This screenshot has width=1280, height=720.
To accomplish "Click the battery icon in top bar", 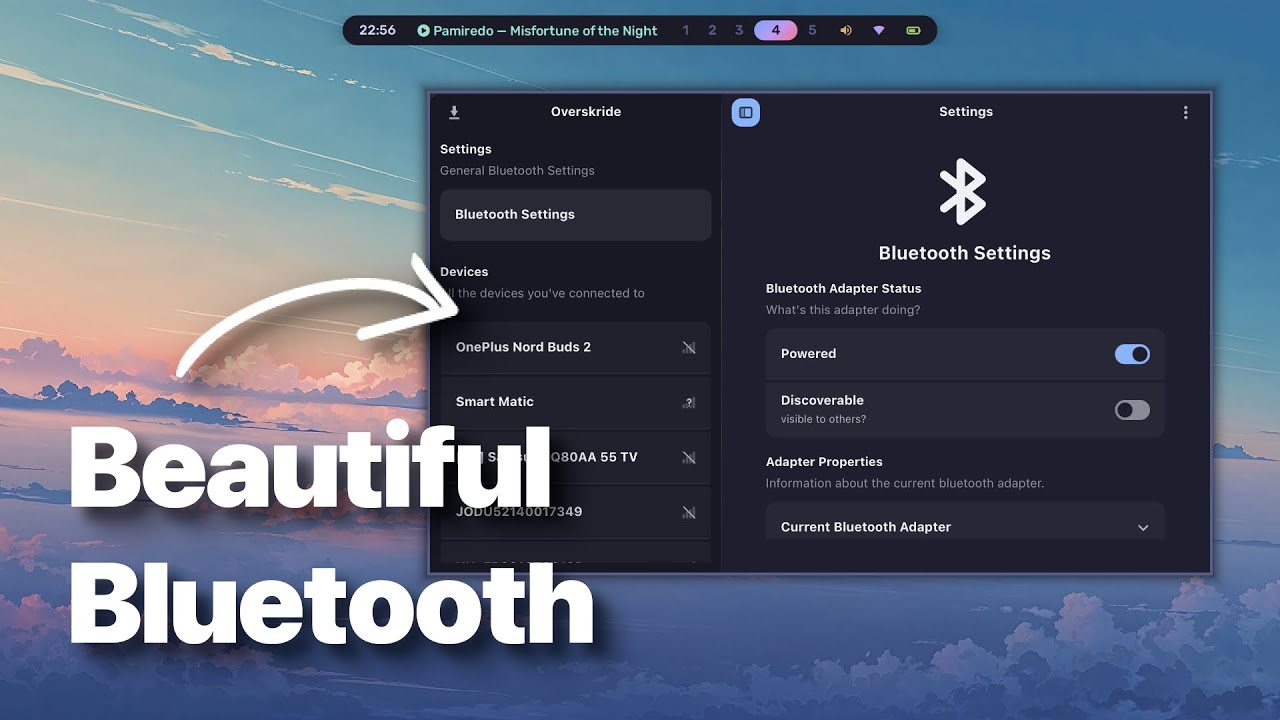I will [x=913, y=31].
